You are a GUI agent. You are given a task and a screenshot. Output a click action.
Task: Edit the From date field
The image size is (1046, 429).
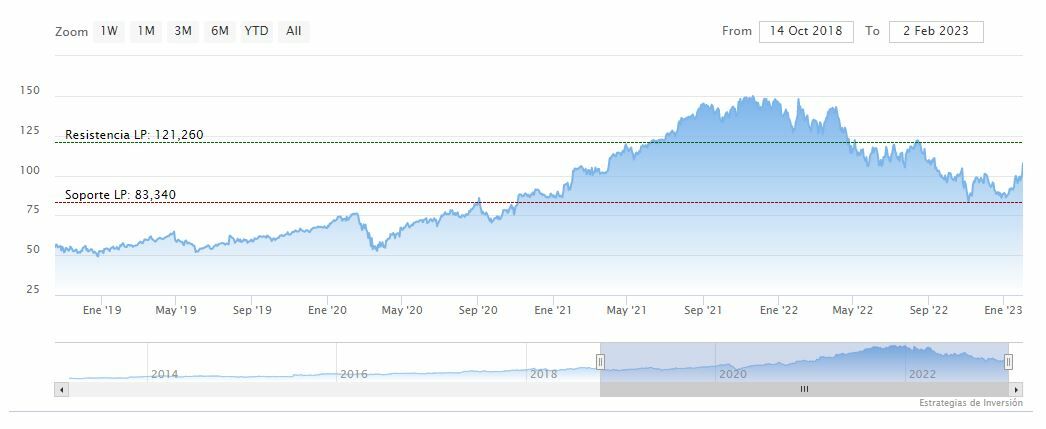pos(806,31)
